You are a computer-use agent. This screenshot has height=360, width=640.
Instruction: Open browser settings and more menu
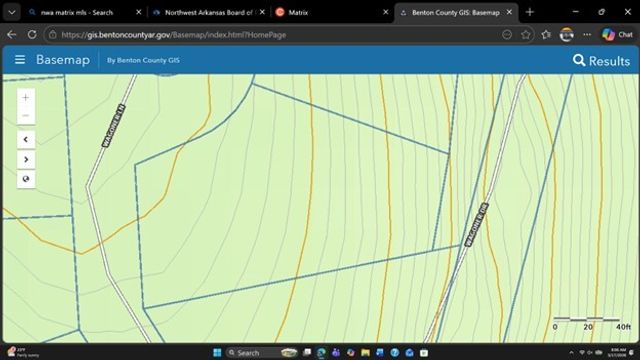tap(587, 35)
